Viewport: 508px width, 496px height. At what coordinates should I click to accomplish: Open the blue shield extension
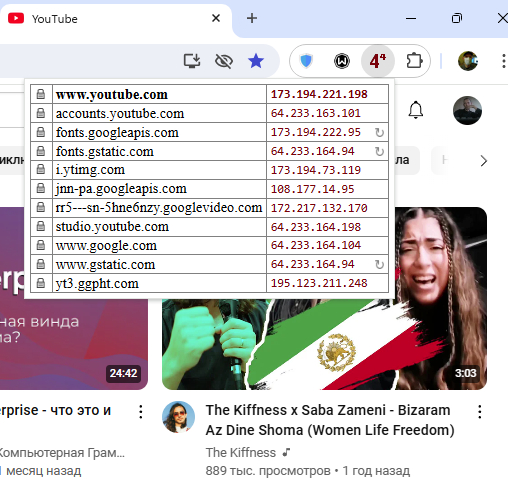point(306,61)
